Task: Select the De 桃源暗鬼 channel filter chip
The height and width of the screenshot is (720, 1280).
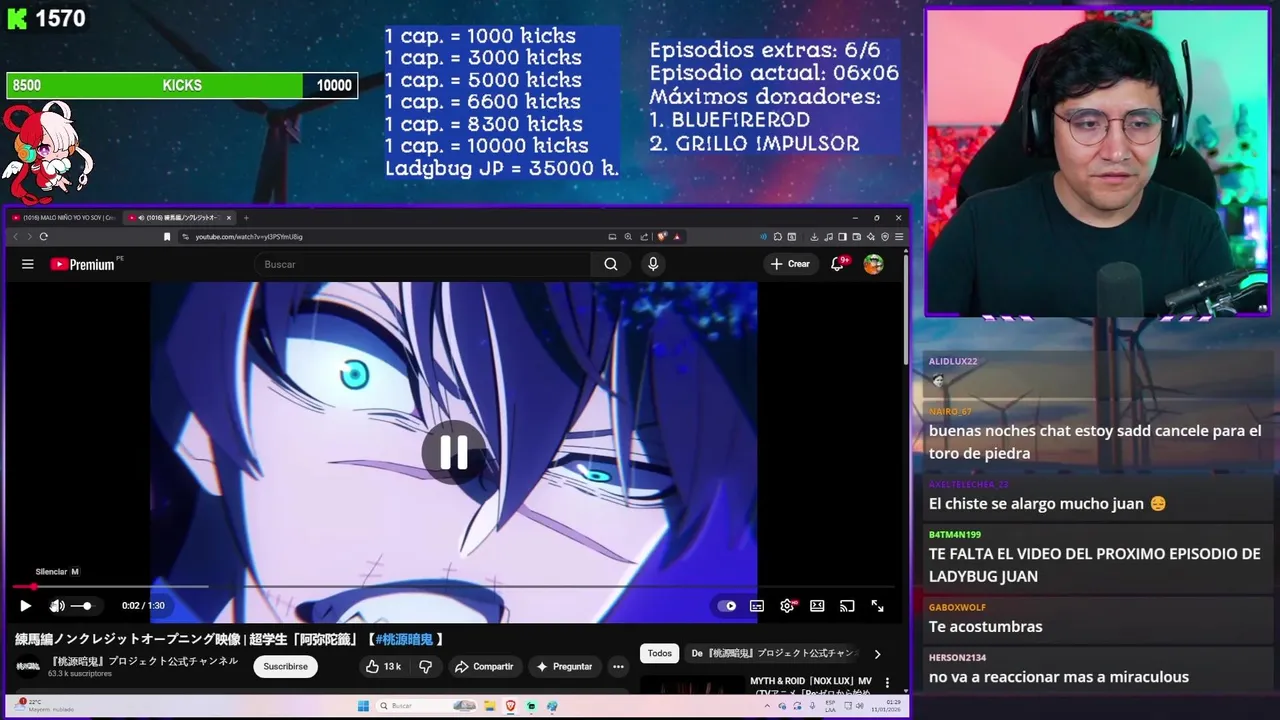Action: (772, 653)
